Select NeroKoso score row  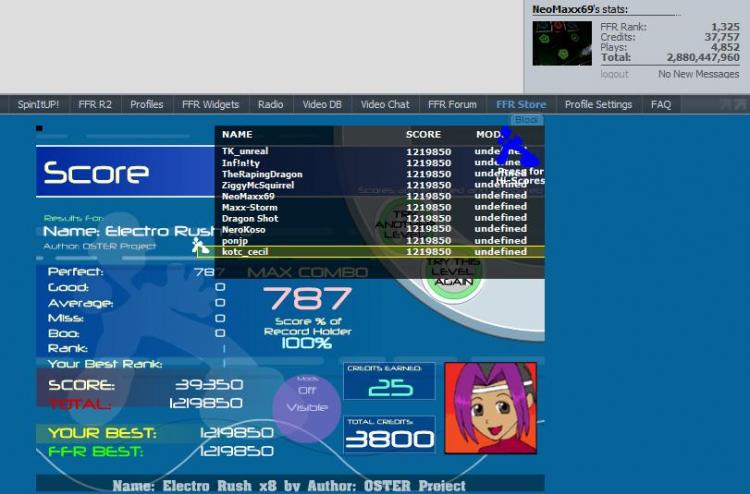tap(379, 229)
